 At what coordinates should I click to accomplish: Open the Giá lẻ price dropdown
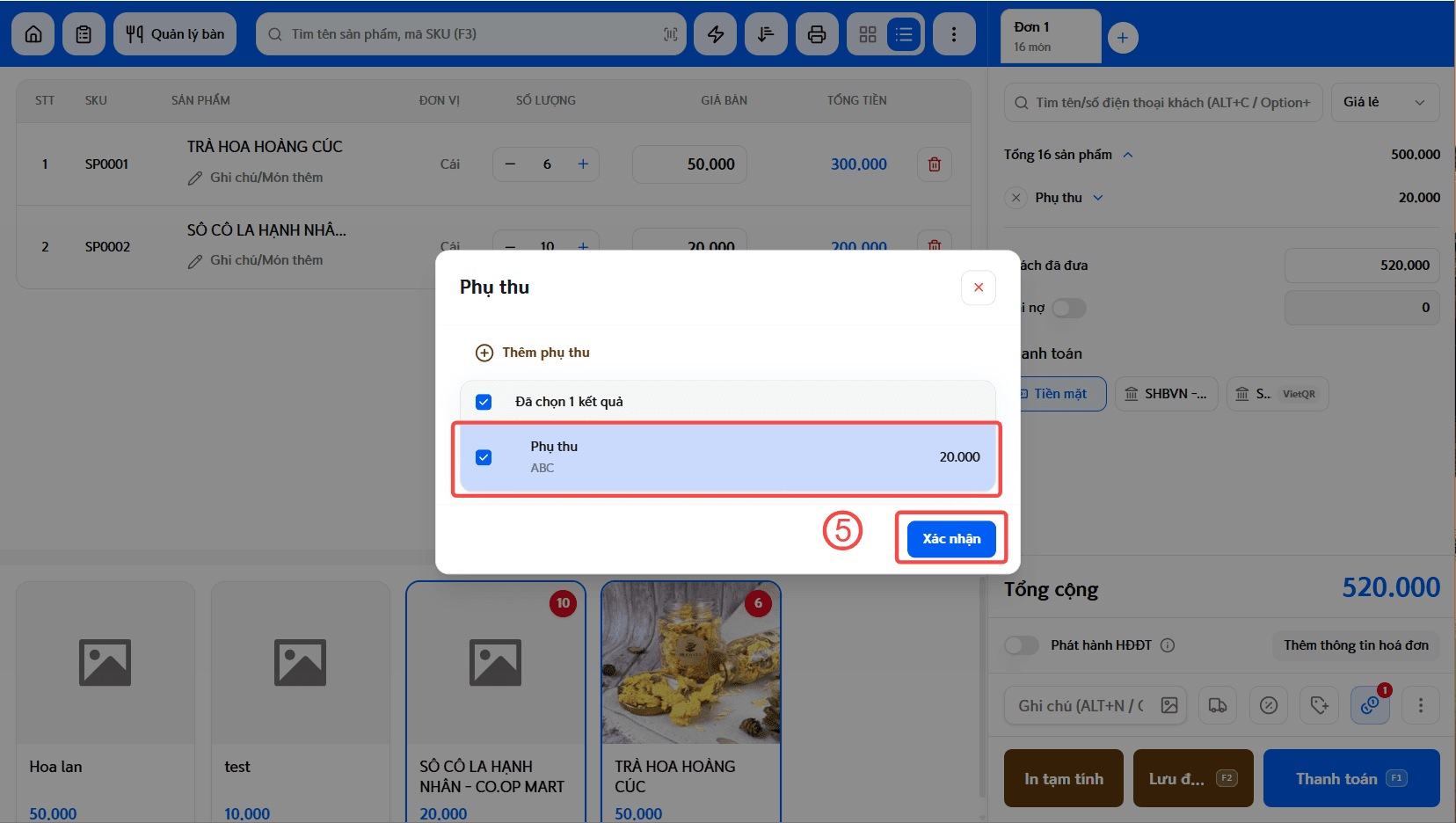pyautogui.click(x=1385, y=102)
